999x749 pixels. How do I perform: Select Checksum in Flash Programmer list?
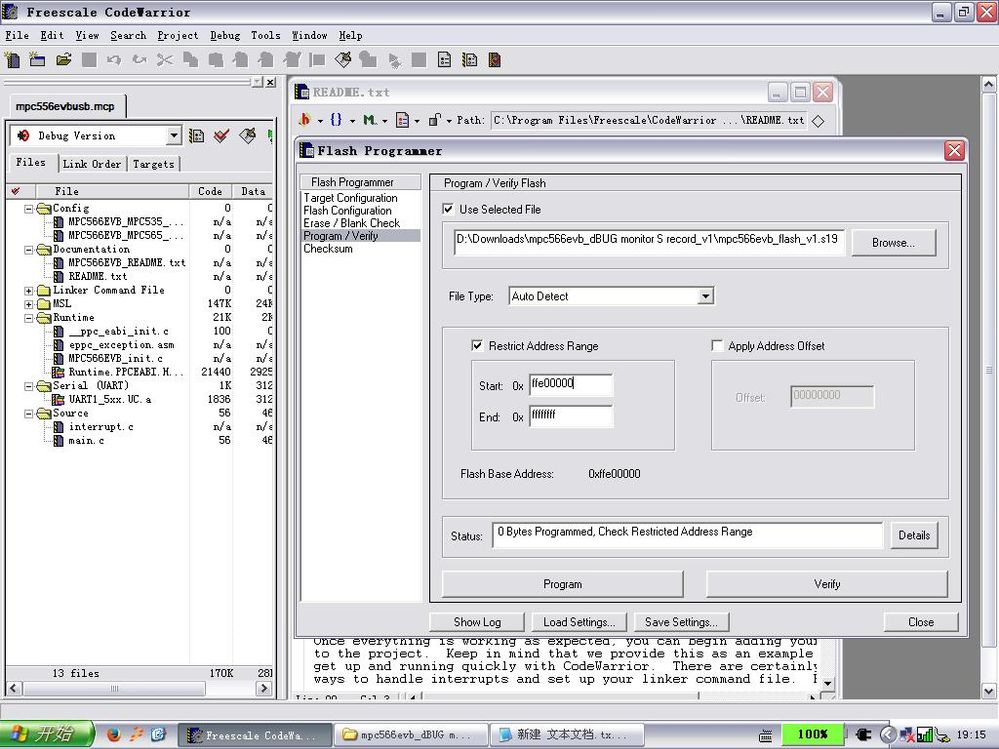(327, 248)
